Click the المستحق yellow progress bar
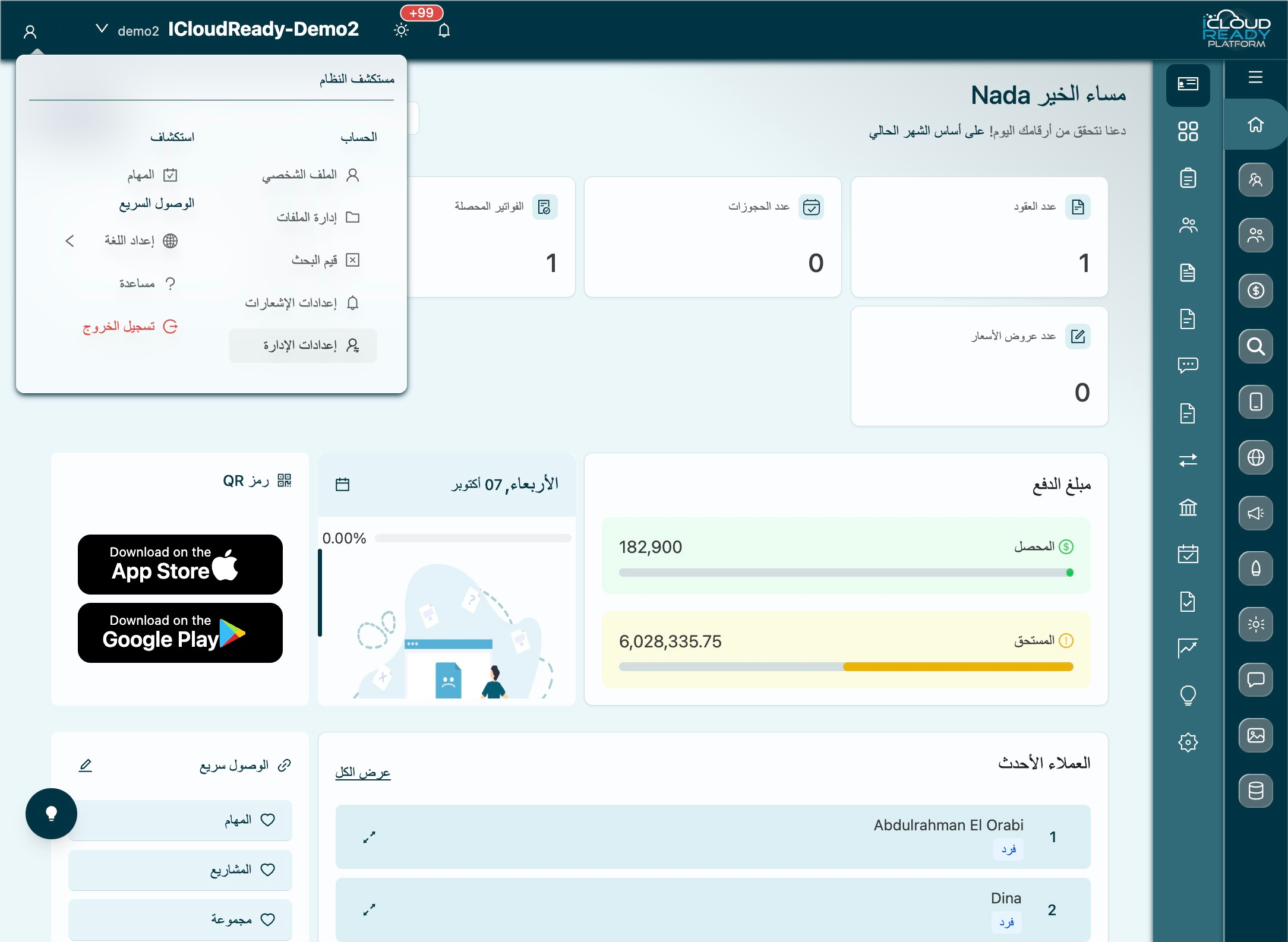Screen dimensions: 1288x942 pos(846,667)
